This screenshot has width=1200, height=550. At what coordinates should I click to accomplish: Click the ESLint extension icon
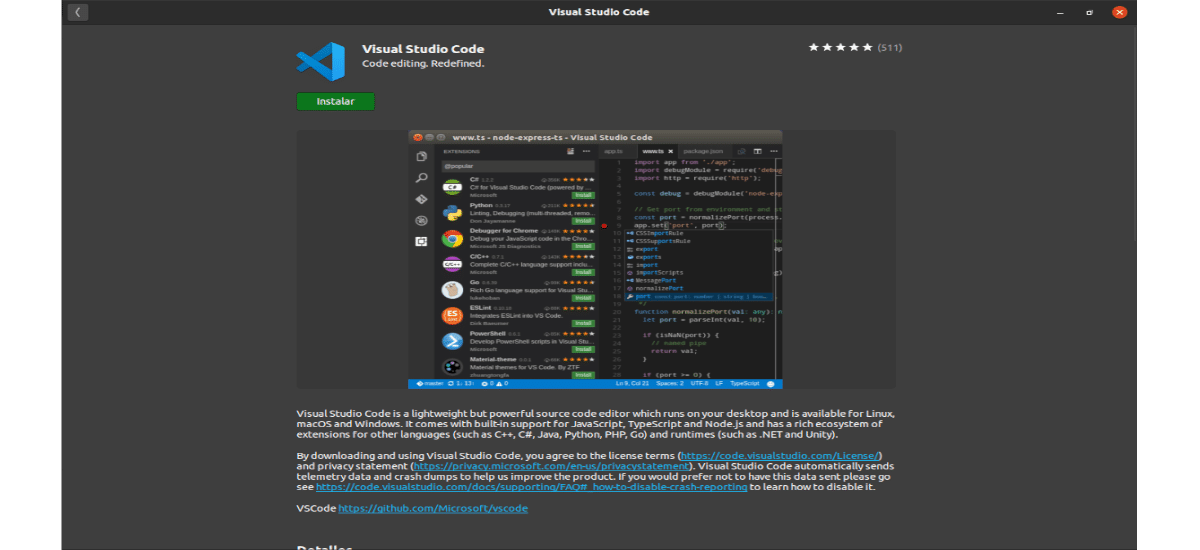(452, 316)
